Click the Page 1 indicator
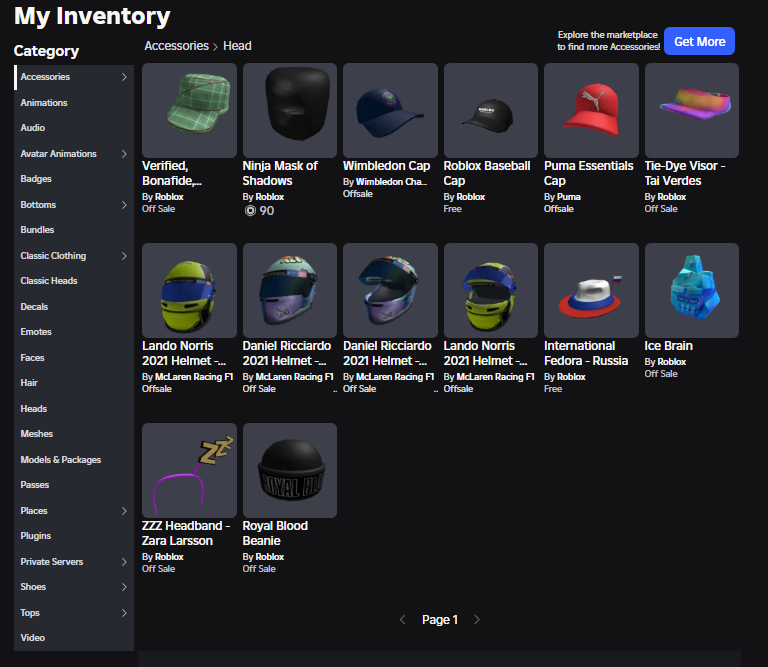 point(440,620)
